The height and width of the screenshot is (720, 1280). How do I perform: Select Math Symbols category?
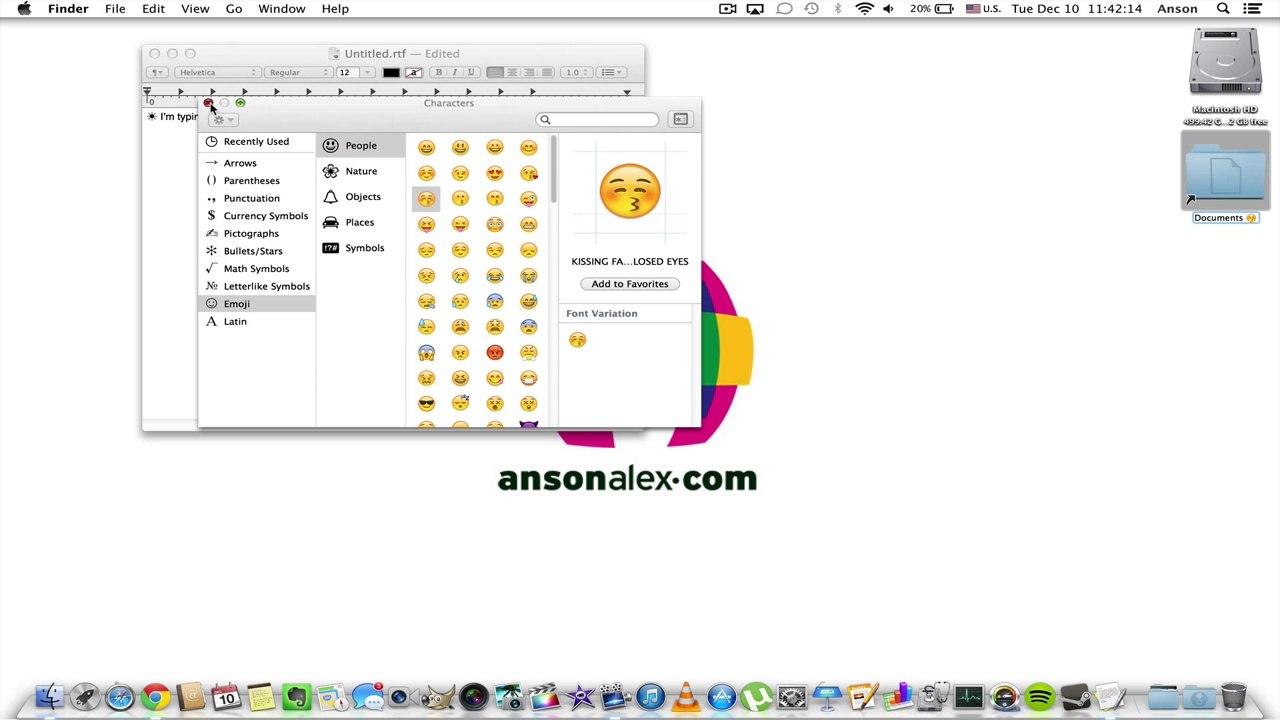click(257, 269)
